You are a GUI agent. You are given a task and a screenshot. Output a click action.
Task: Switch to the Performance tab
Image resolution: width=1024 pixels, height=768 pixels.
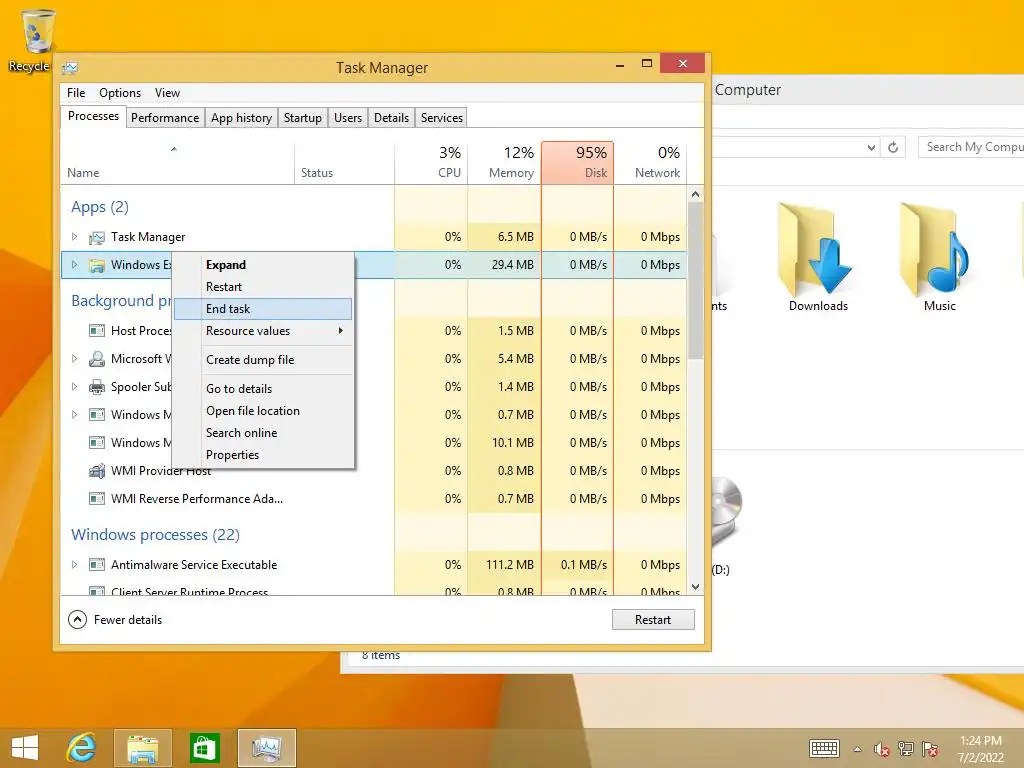tap(165, 118)
